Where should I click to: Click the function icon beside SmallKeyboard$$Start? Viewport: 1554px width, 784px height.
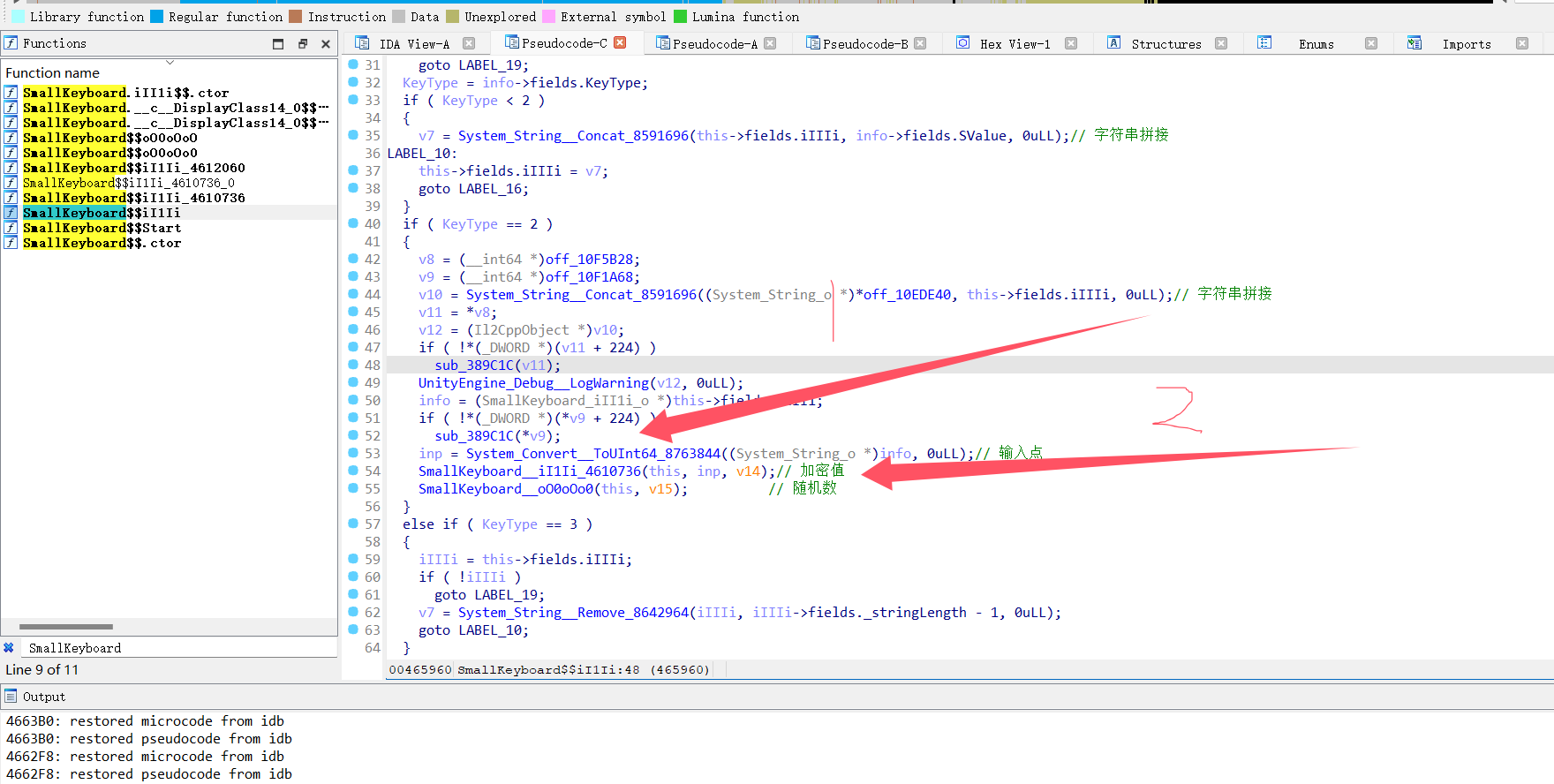point(11,228)
